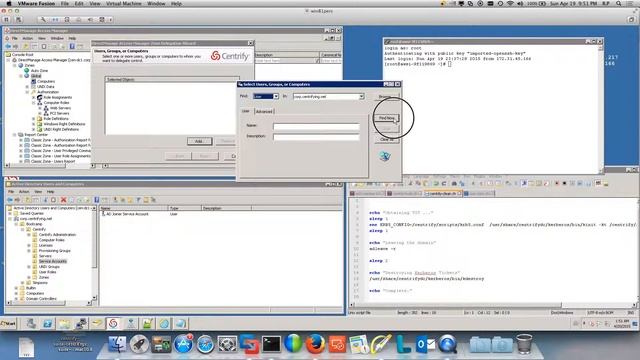Select the Saved Queries node
The height and width of the screenshot is (360, 640).
point(31,213)
